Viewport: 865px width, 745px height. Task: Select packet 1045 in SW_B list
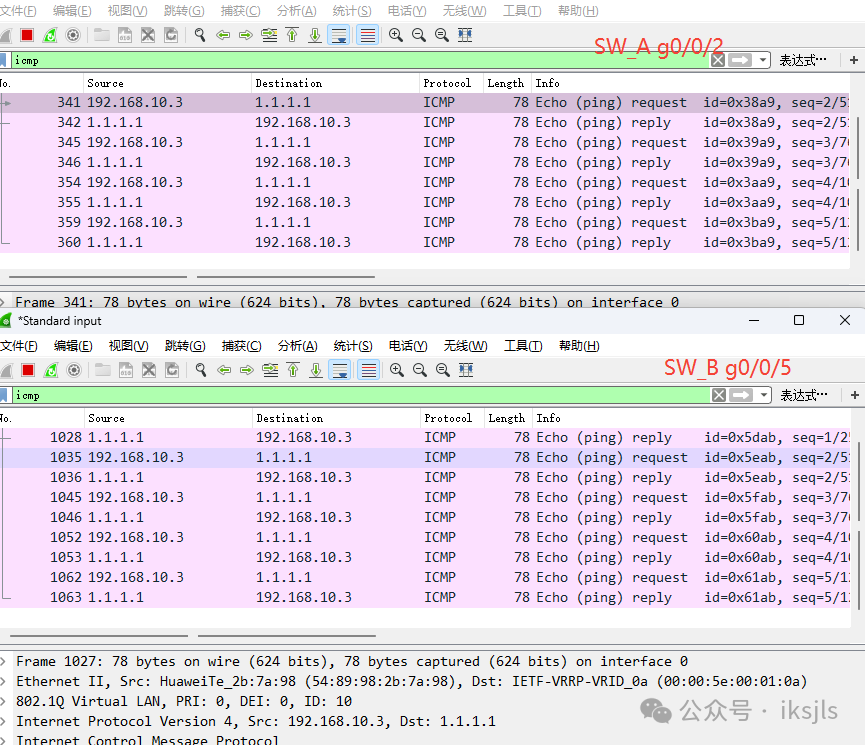(x=425, y=497)
